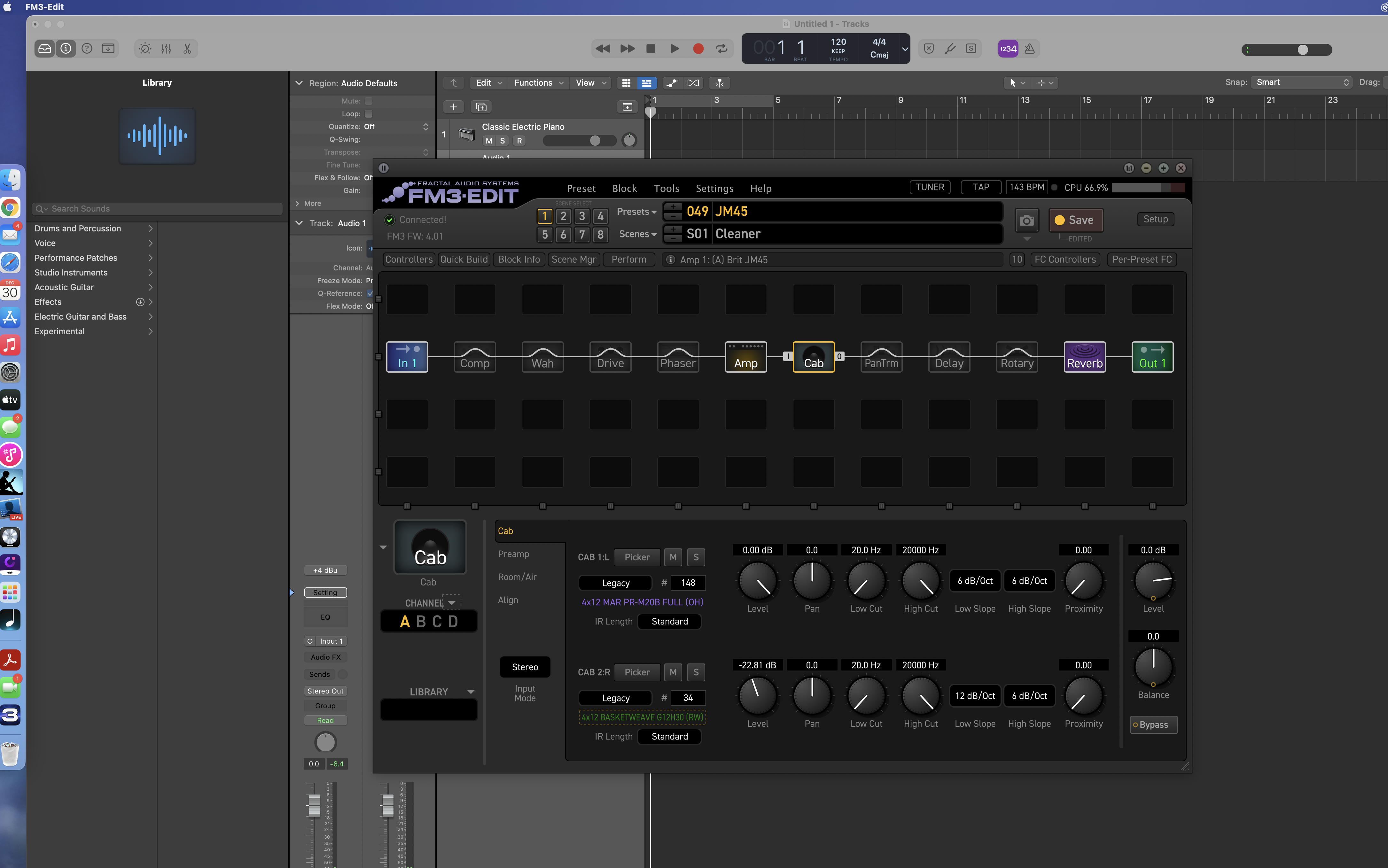
Task: Open Logic Smart Controls icon
Action: [145, 49]
